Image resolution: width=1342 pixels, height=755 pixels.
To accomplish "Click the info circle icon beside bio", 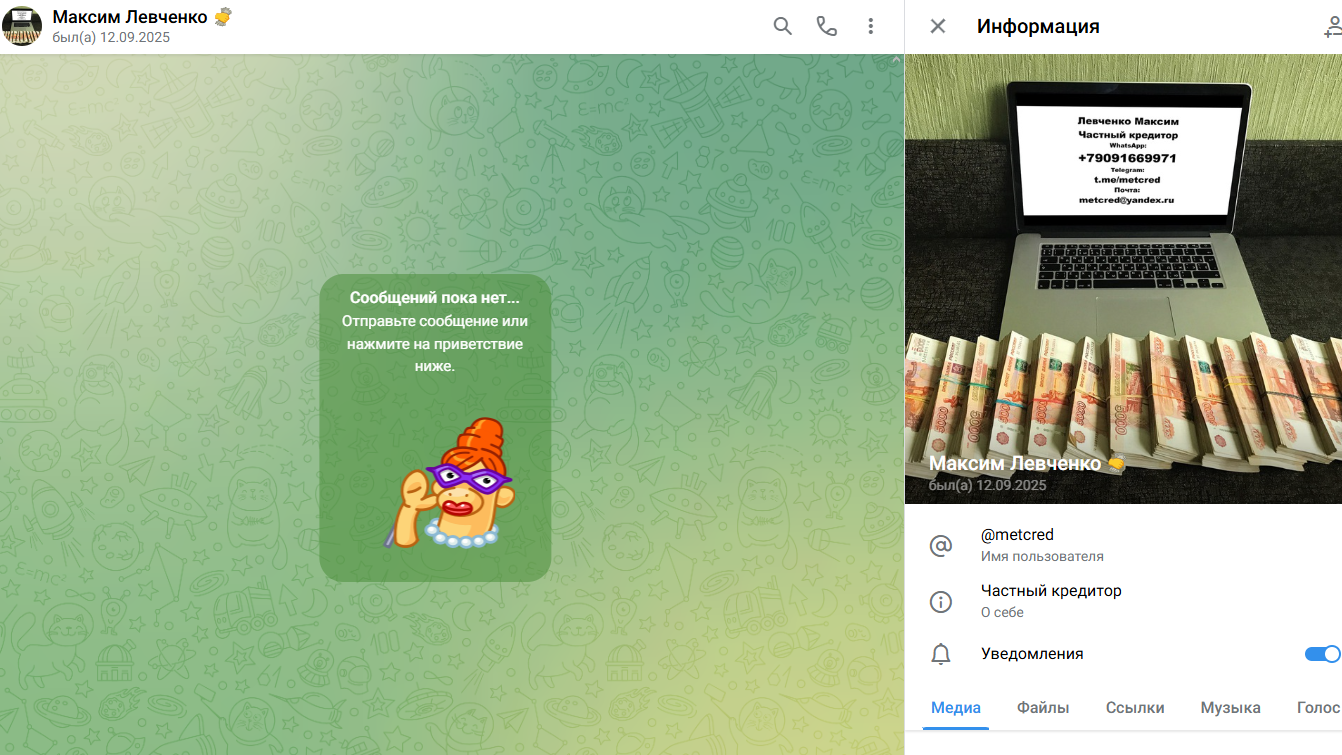I will coord(941,602).
